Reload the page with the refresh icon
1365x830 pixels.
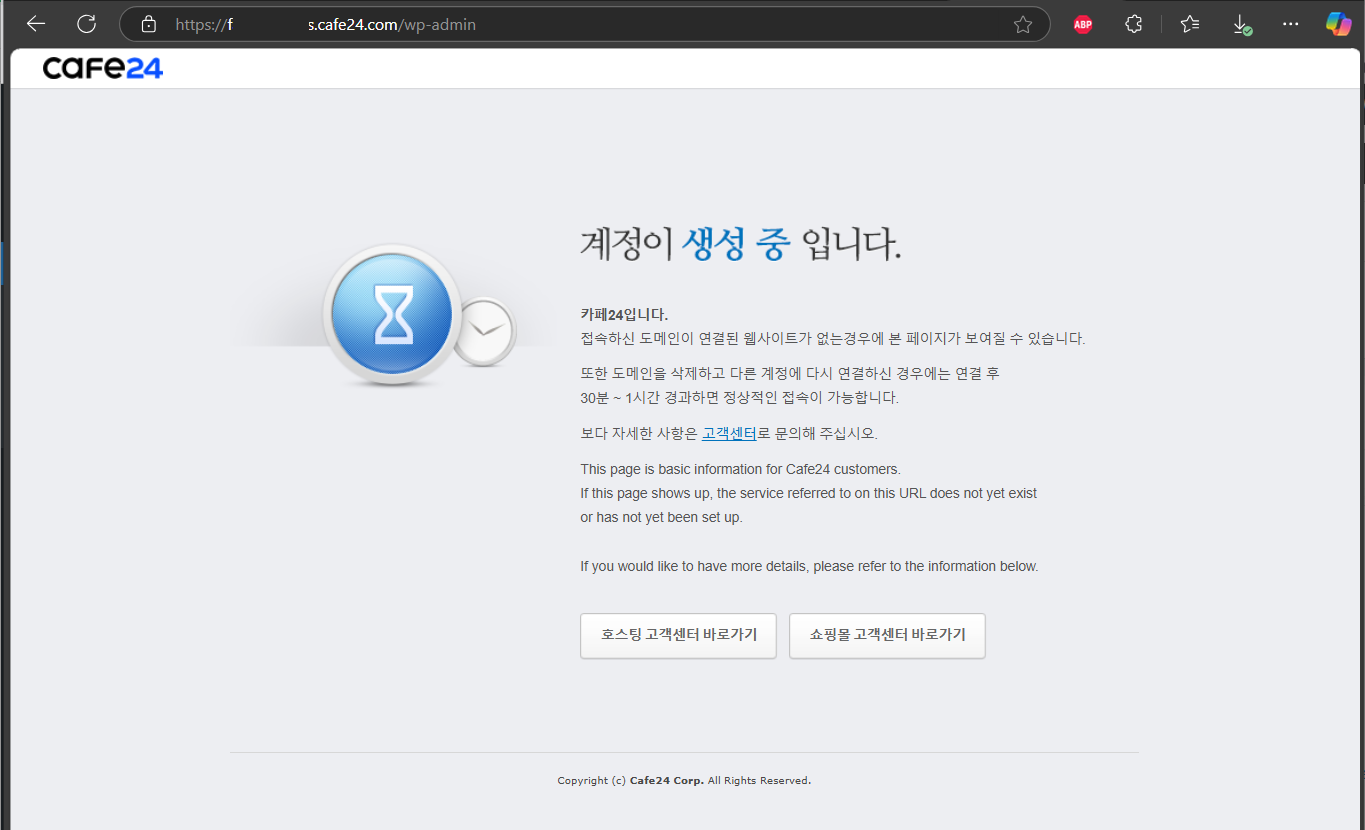[86, 24]
